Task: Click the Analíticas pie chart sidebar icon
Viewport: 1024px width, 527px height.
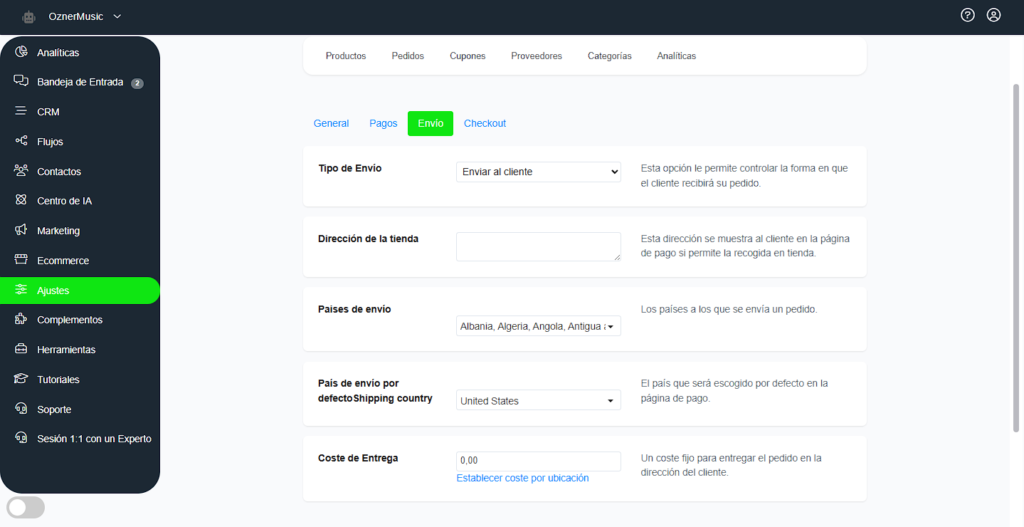Action: click(21, 52)
